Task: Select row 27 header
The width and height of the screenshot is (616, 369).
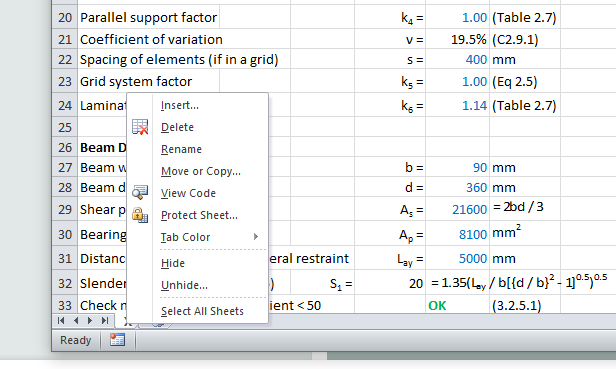Action: 65,167
